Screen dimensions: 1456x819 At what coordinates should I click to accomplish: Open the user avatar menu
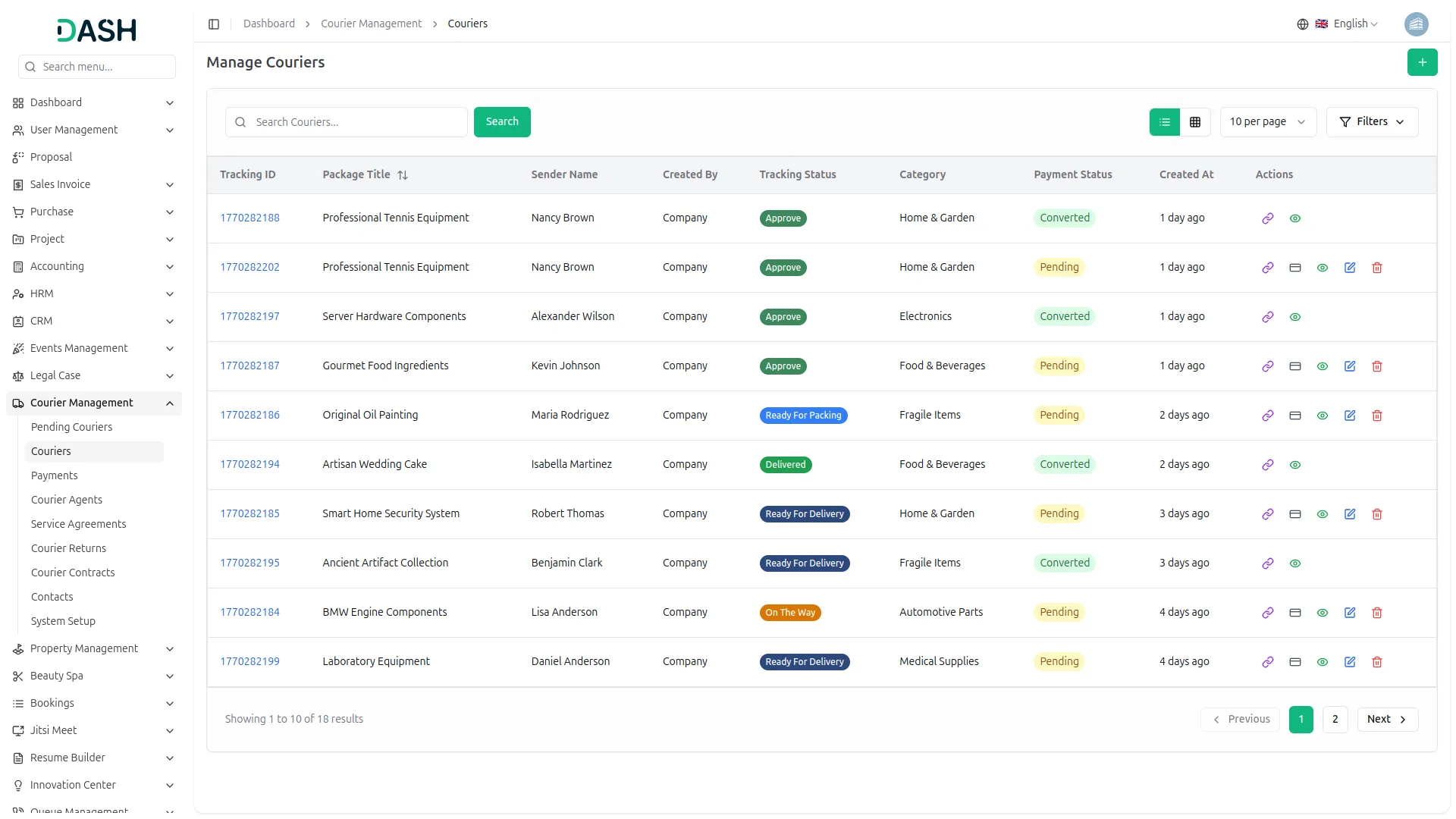click(1416, 24)
